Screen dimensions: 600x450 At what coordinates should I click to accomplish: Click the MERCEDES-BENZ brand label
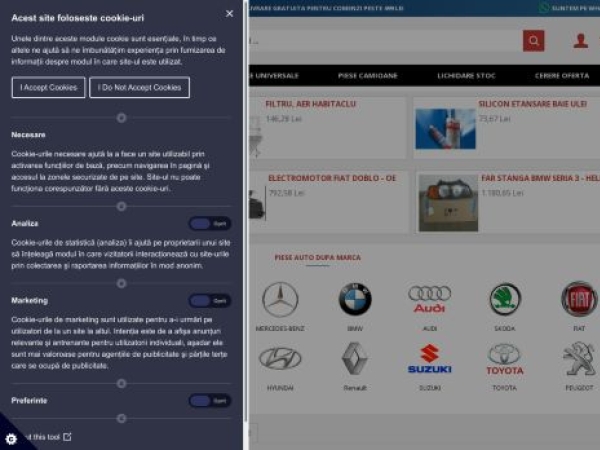280,328
